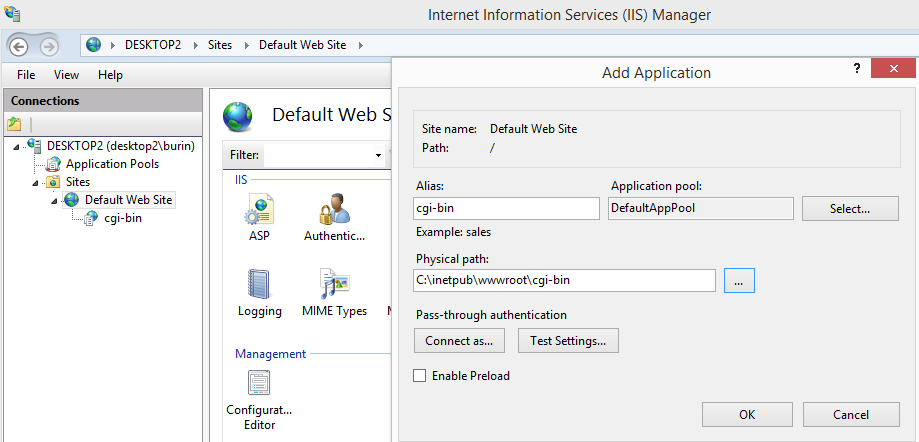
Task: Open the Filter dropdown arrow
Action: (x=378, y=155)
